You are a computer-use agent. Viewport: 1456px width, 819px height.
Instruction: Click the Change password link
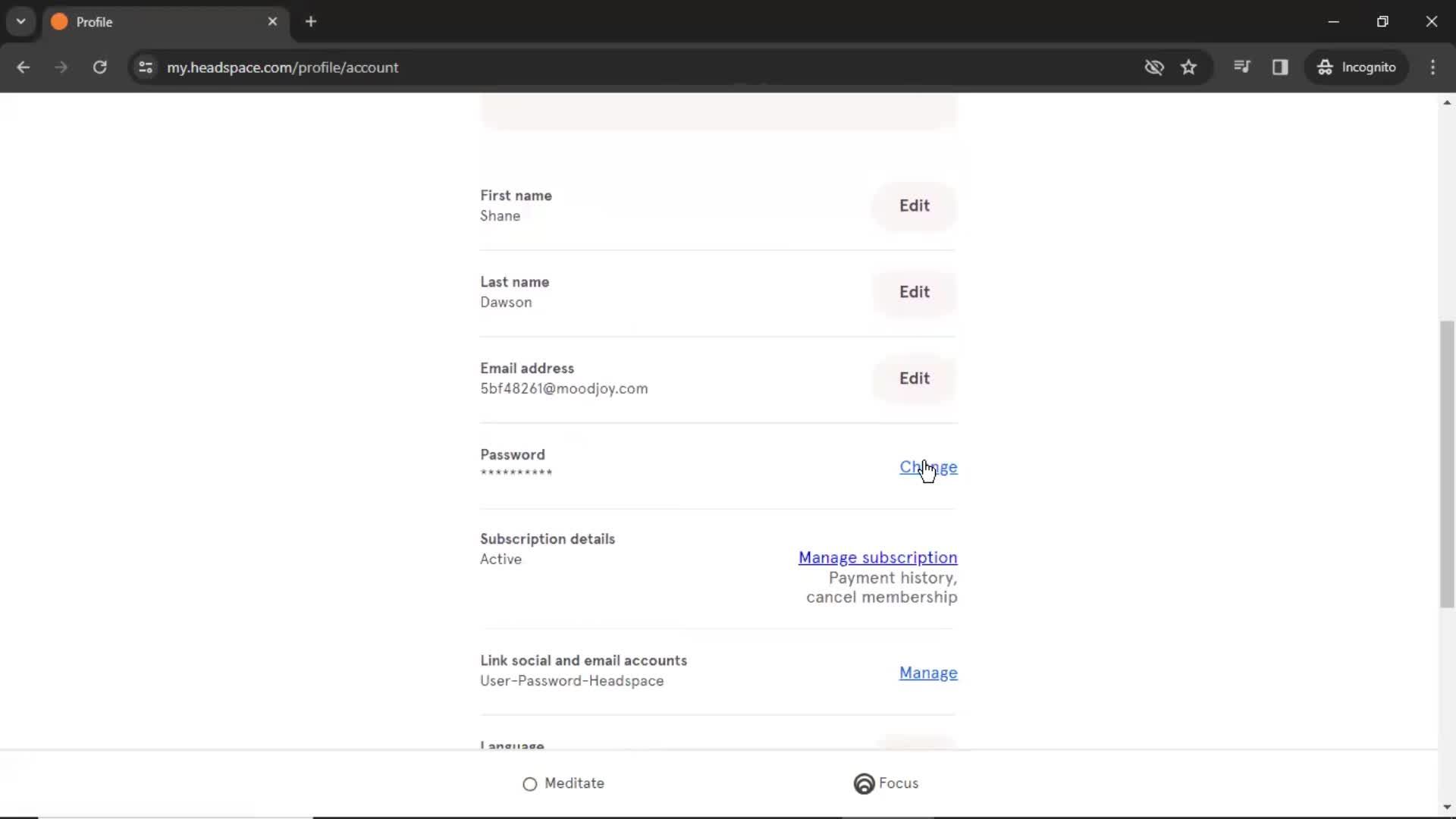click(928, 467)
